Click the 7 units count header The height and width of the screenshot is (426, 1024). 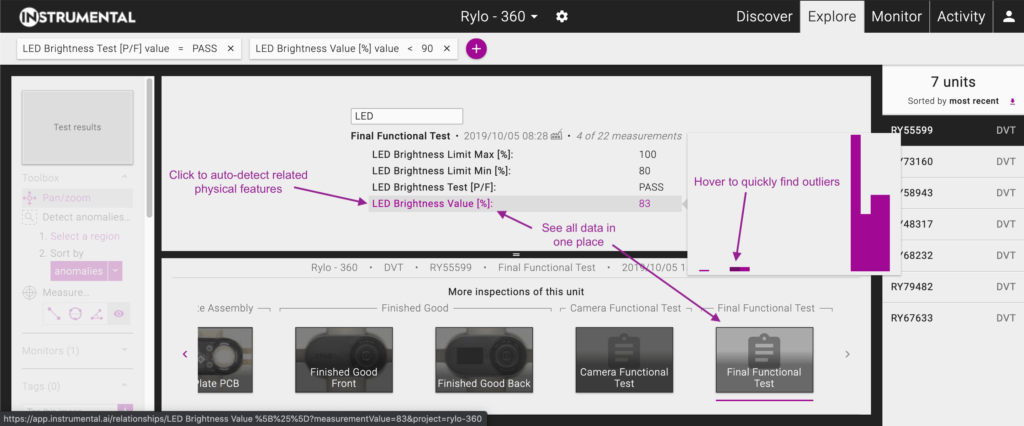tap(953, 82)
